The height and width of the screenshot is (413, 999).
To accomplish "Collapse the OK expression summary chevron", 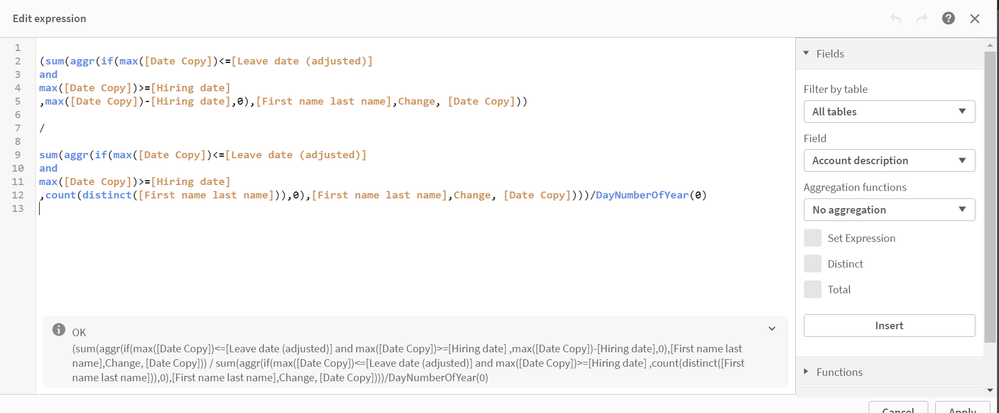I will tap(772, 329).
